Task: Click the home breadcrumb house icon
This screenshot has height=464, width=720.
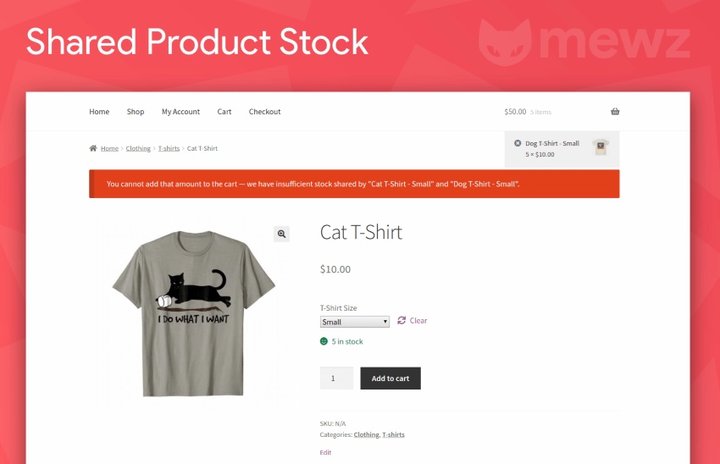Action: click(93, 148)
